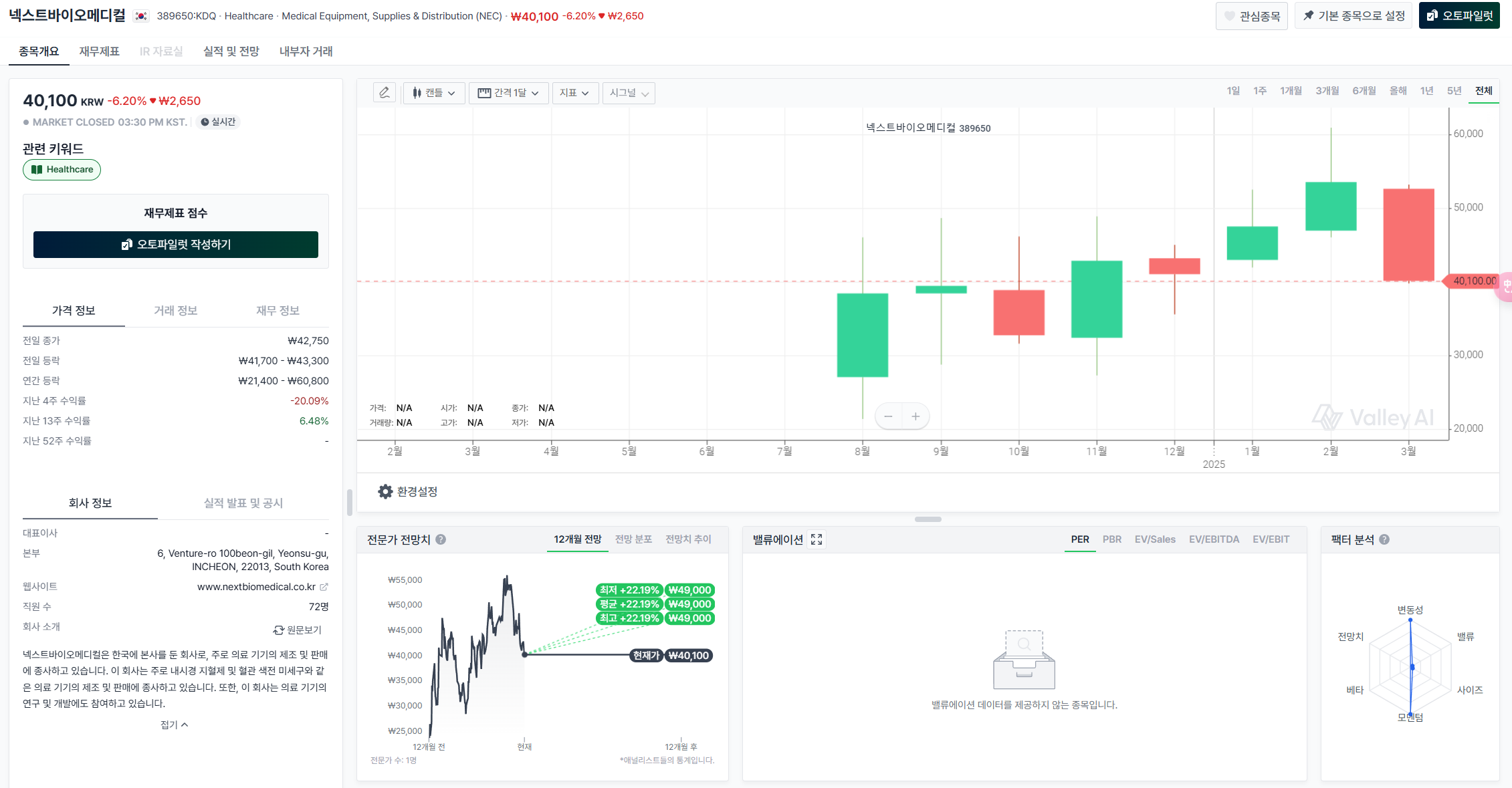This screenshot has height=788, width=1512.
Task: Pin with 기본 종목으로 설정
Action: coord(1354,16)
